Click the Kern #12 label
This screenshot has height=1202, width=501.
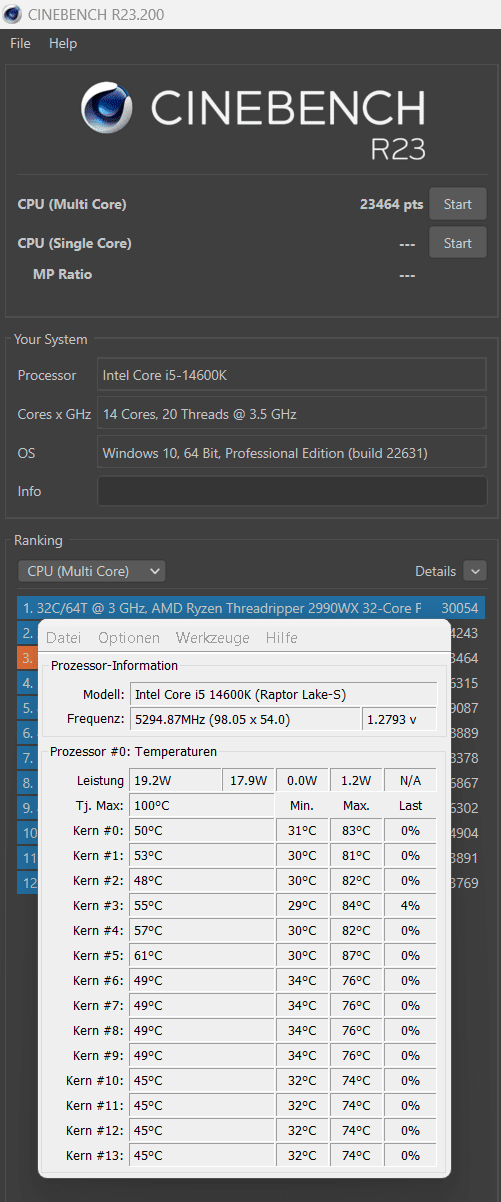coord(95,1130)
